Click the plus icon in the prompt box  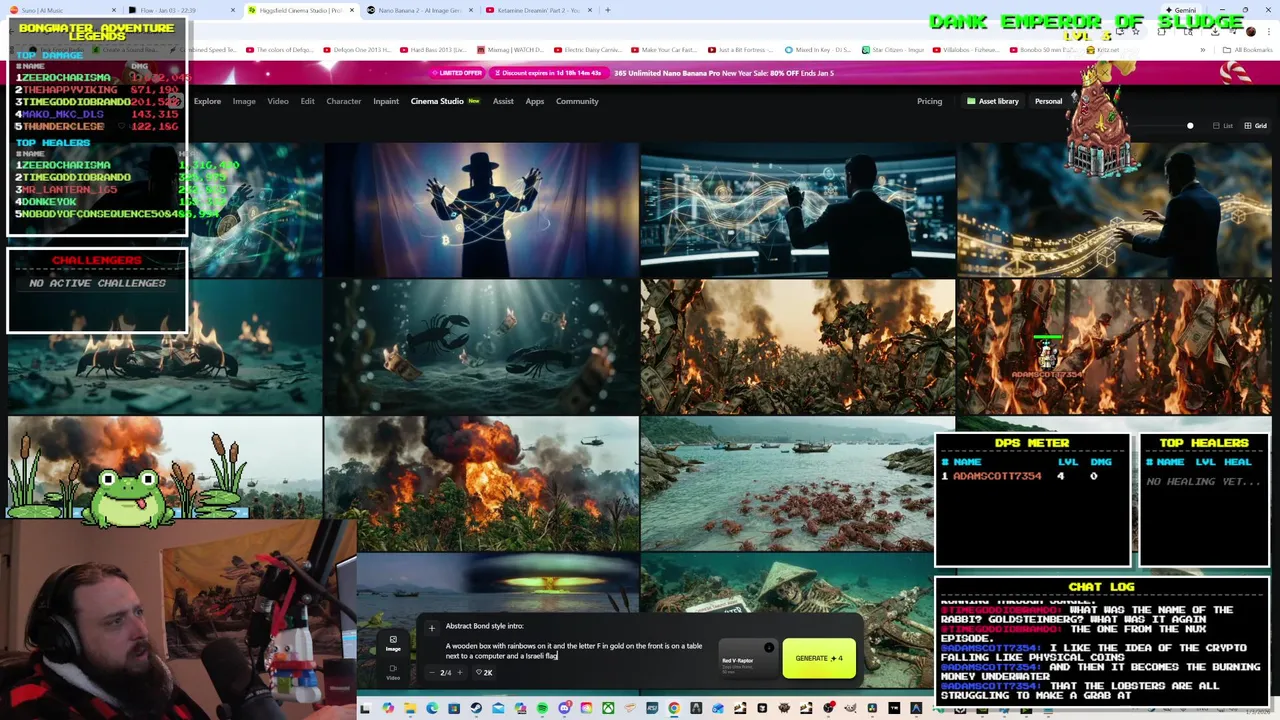pyautogui.click(x=431, y=628)
